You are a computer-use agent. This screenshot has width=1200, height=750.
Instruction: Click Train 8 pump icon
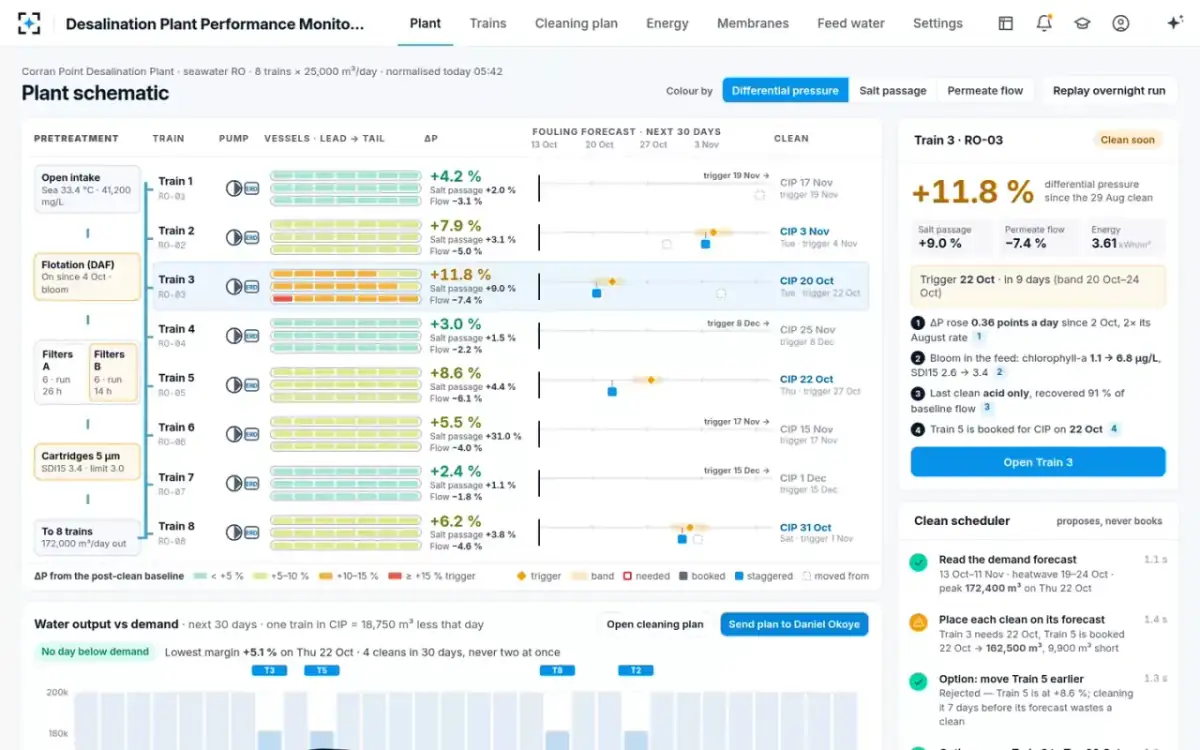point(233,533)
